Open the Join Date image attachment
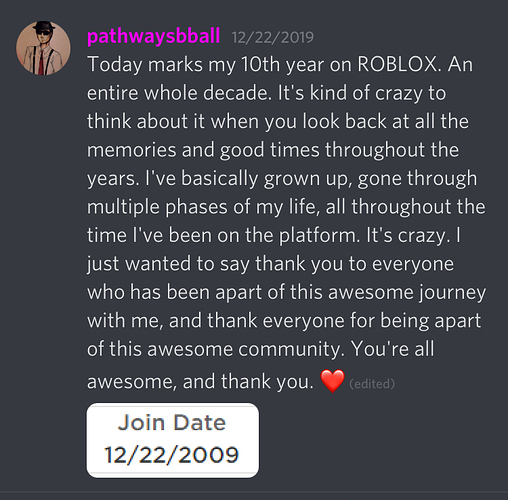 pyautogui.click(x=173, y=440)
